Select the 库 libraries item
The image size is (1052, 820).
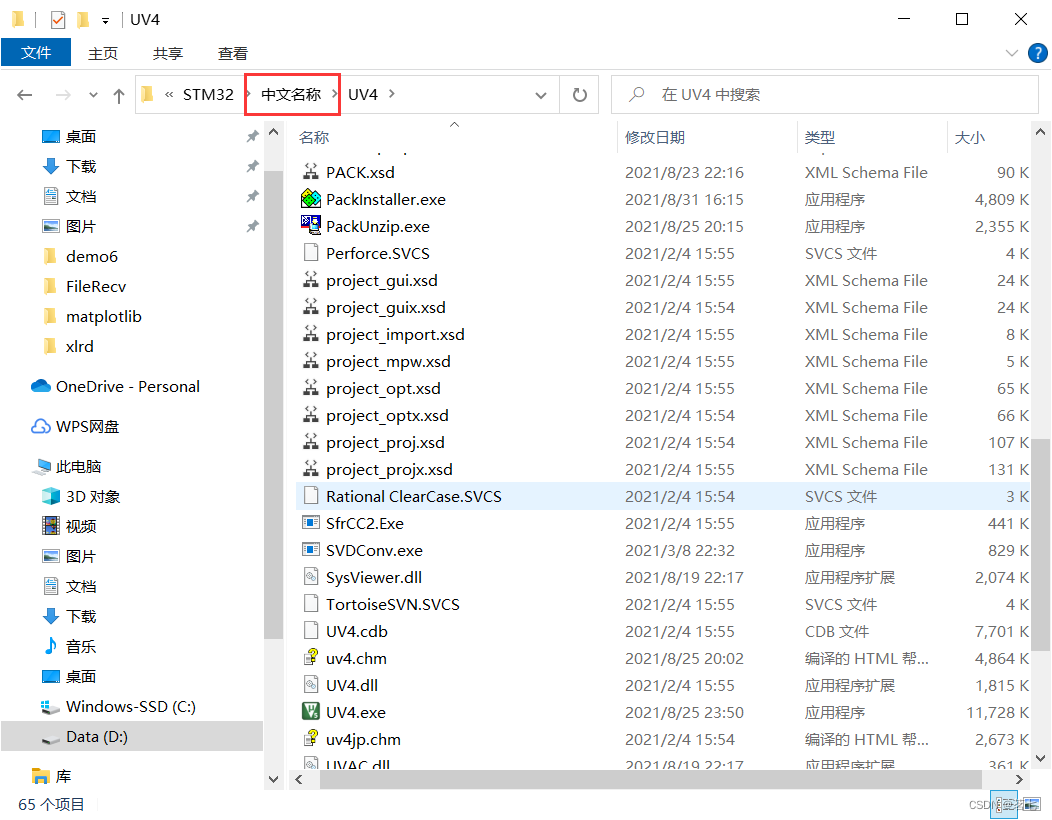pyautogui.click(x=63, y=776)
